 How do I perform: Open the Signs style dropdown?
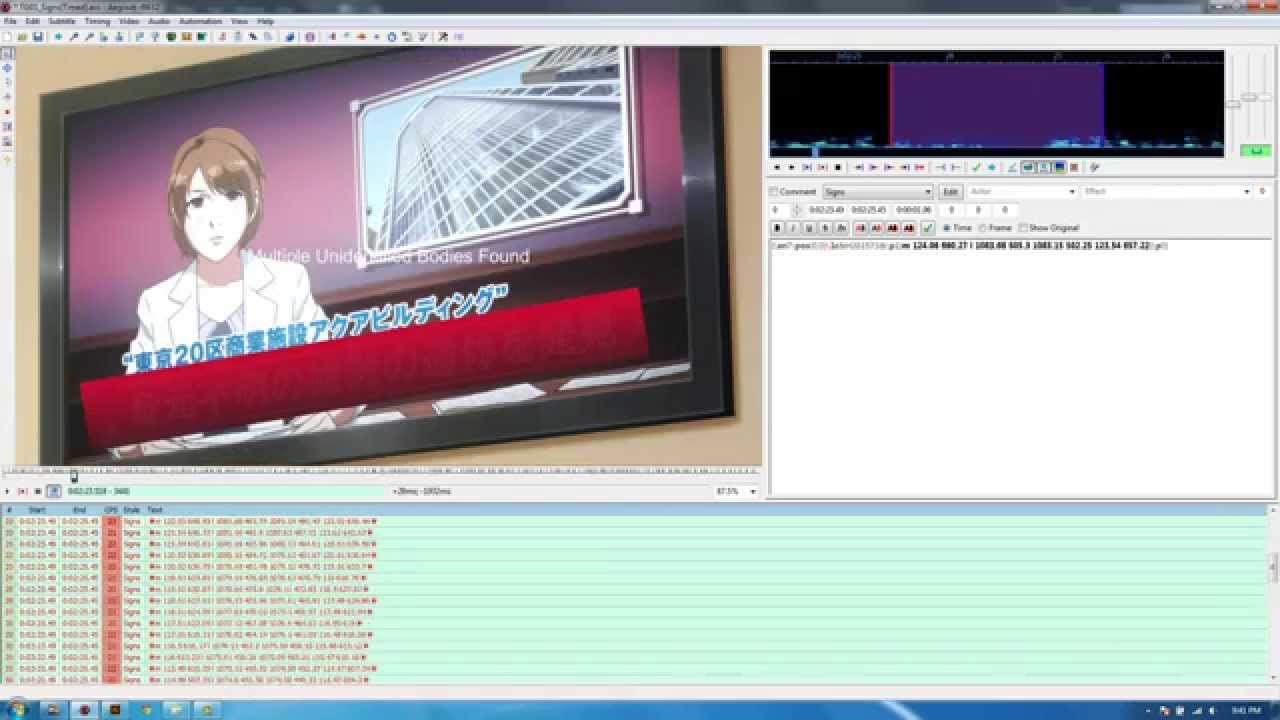click(x=878, y=191)
